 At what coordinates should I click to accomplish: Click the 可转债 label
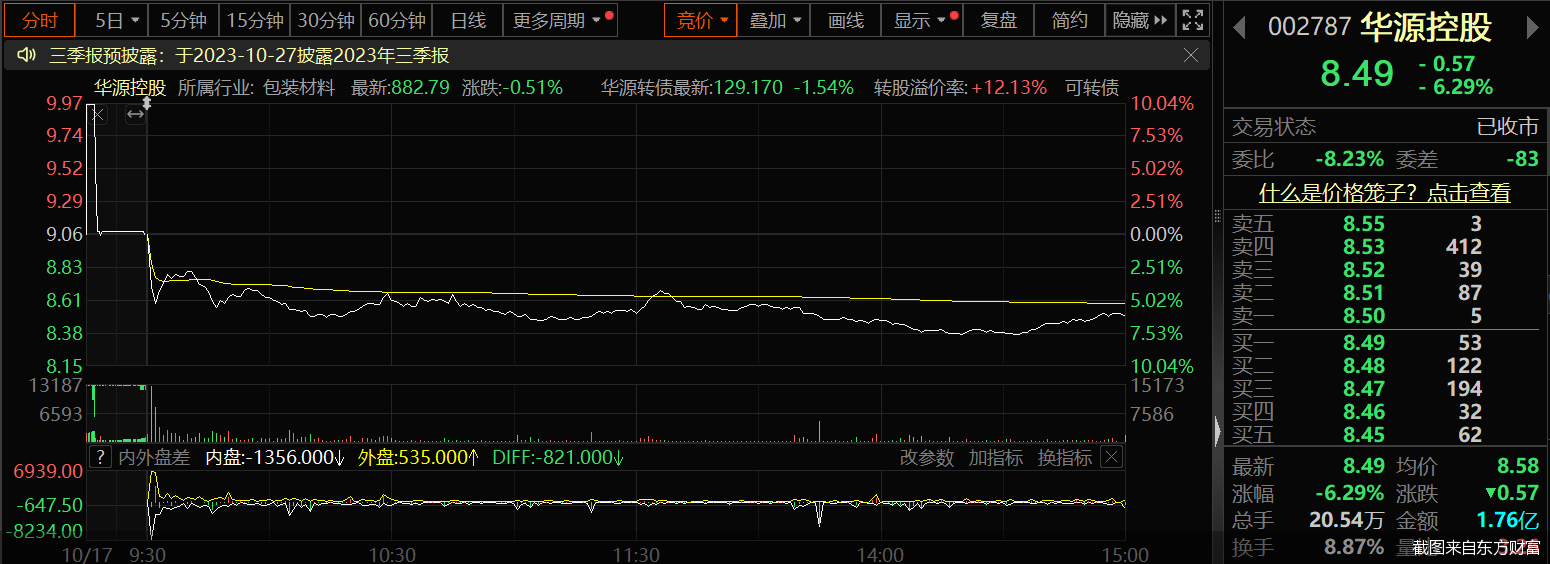[1092, 88]
